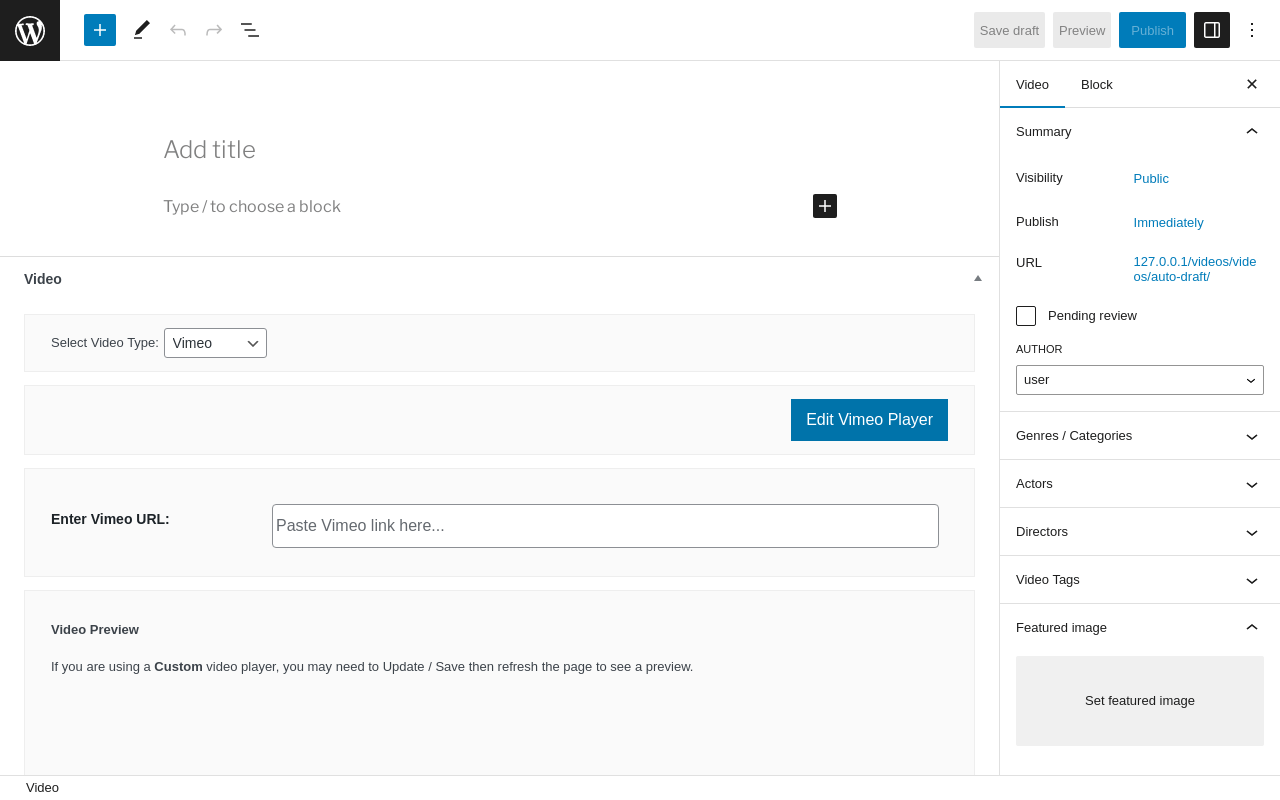Open the Select Video Type dropdown
The width and height of the screenshot is (1280, 800).
(215, 343)
